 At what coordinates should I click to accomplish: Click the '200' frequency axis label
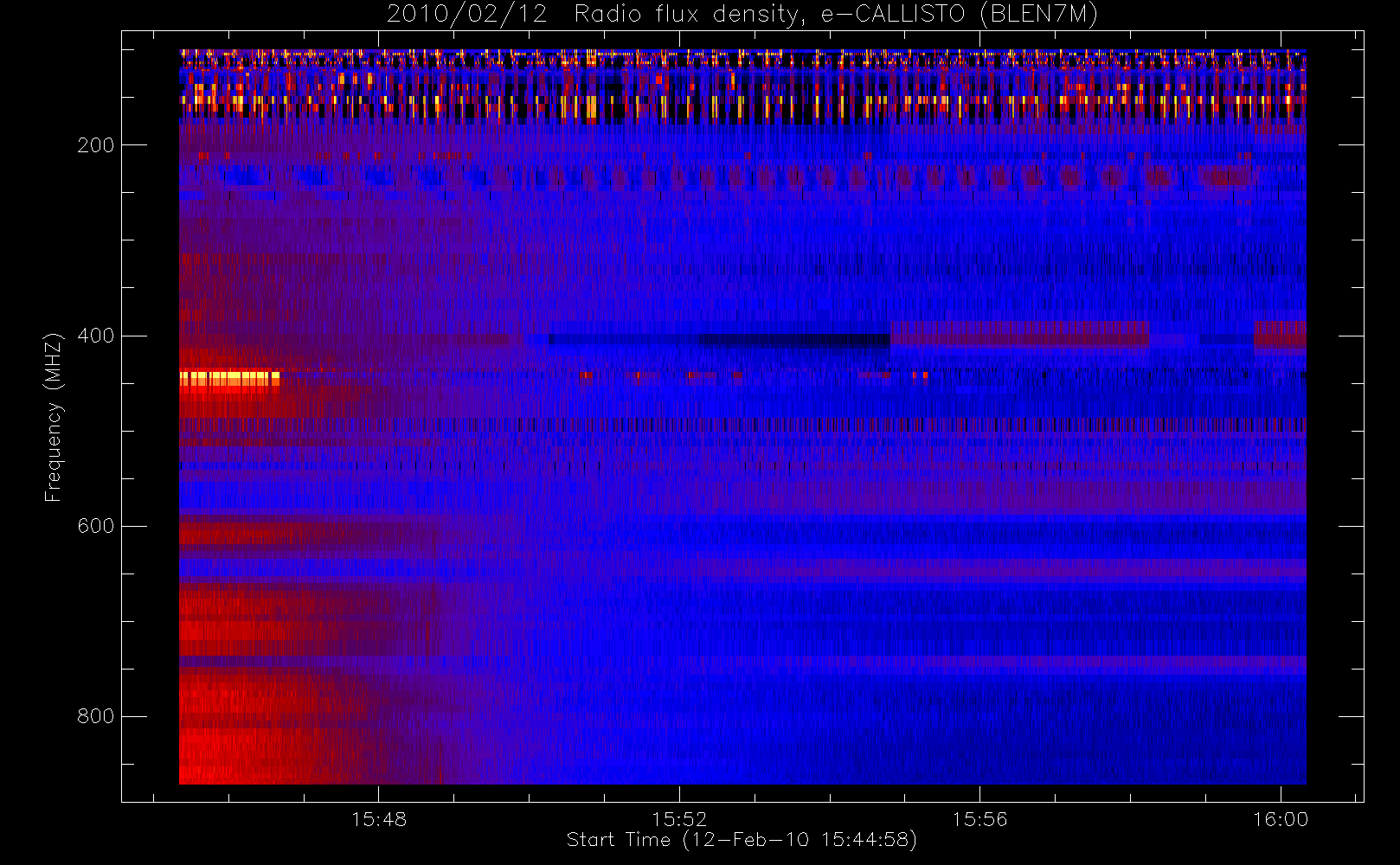pos(96,145)
